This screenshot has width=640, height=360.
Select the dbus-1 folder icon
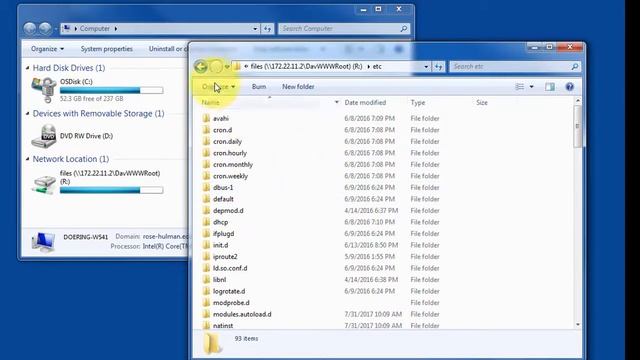[207, 188]
